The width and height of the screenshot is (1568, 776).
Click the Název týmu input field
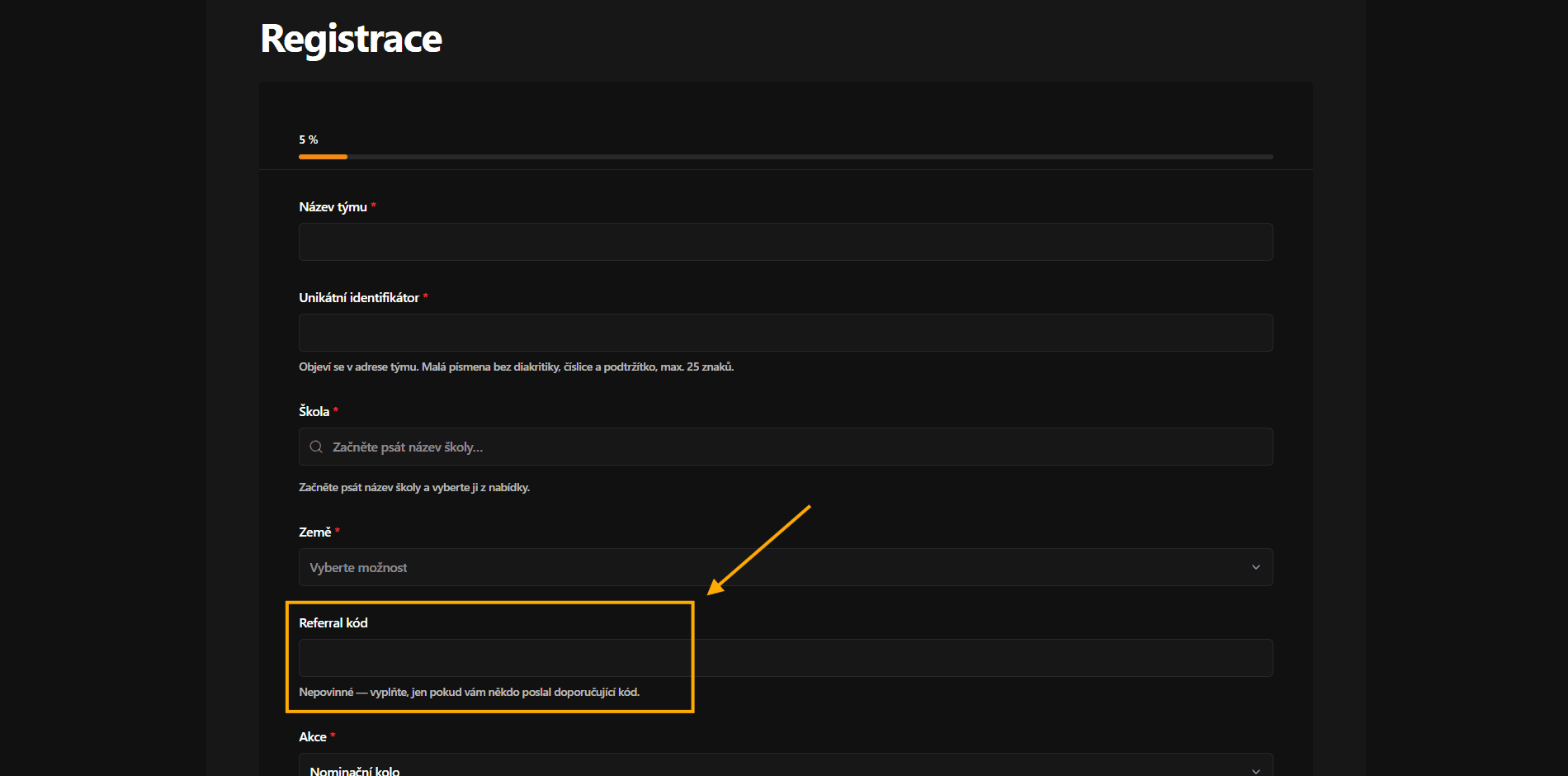pos(786,242)
